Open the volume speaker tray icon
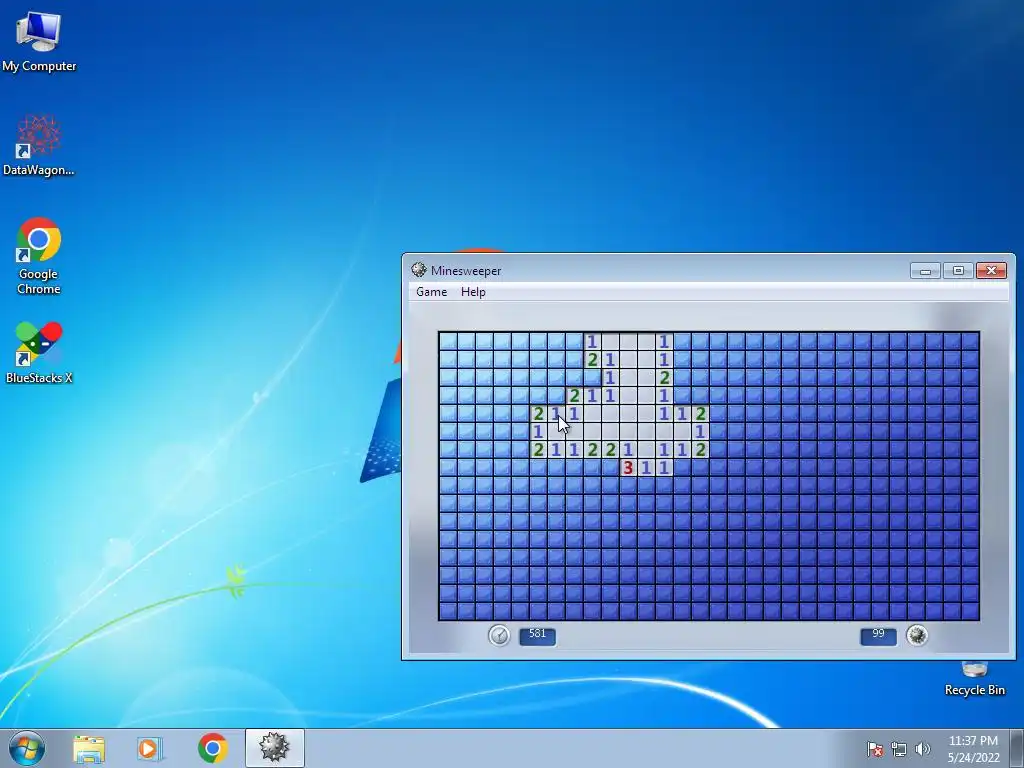This screenshot has height=768, width=1024. (x=923, y=749)
